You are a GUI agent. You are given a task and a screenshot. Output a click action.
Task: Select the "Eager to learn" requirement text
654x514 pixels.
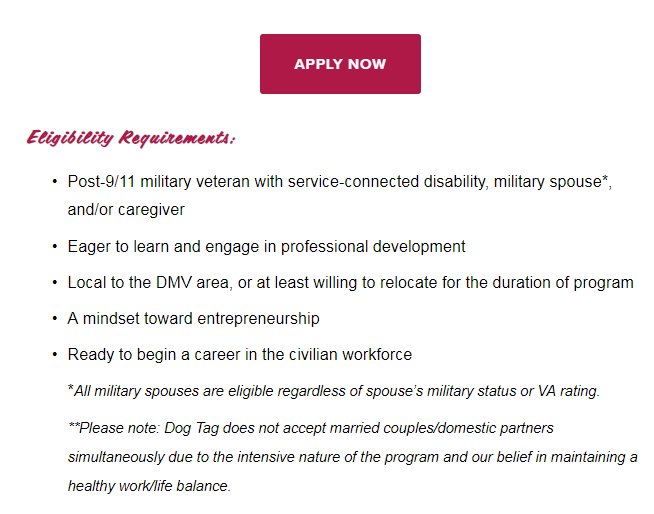(x=266, y=246)
